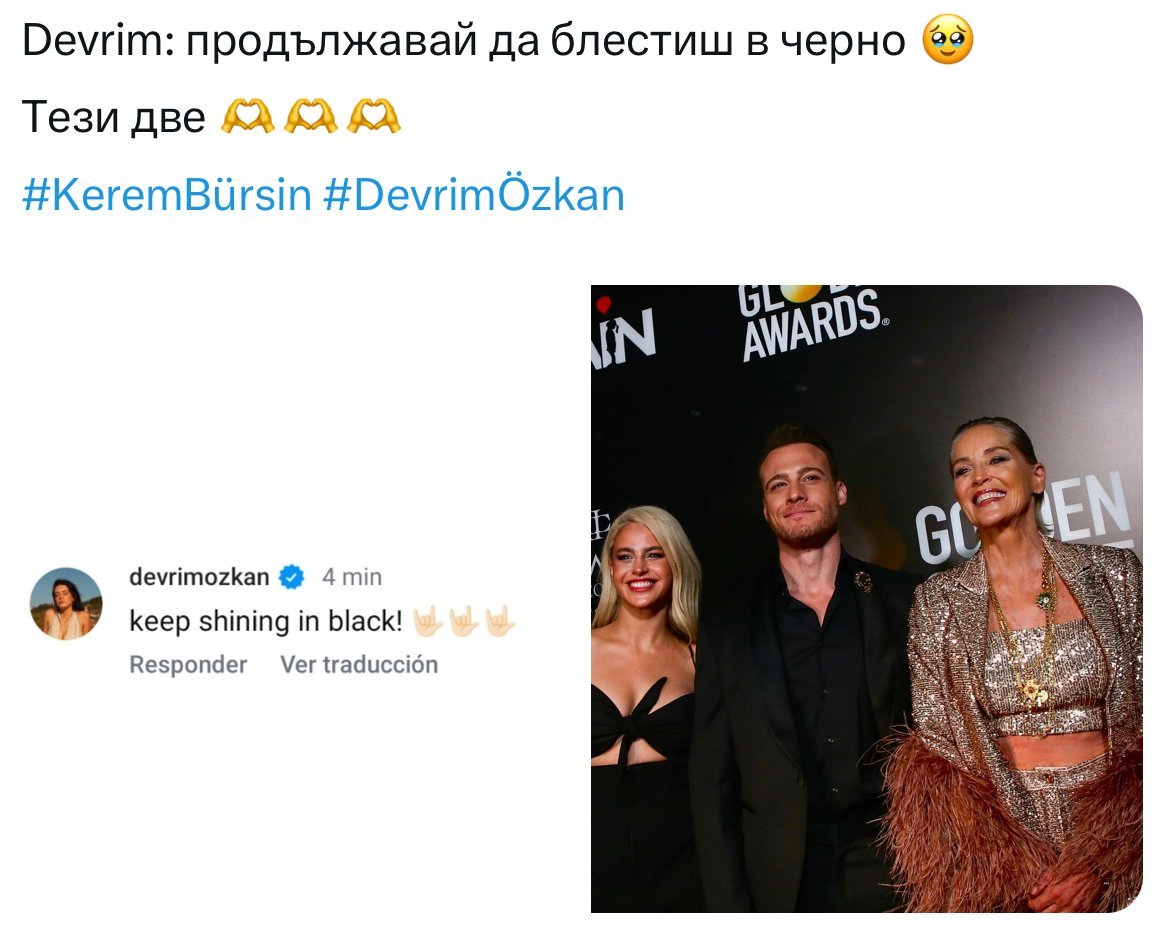Click the blue verified badge

click(x=291, y=577)
